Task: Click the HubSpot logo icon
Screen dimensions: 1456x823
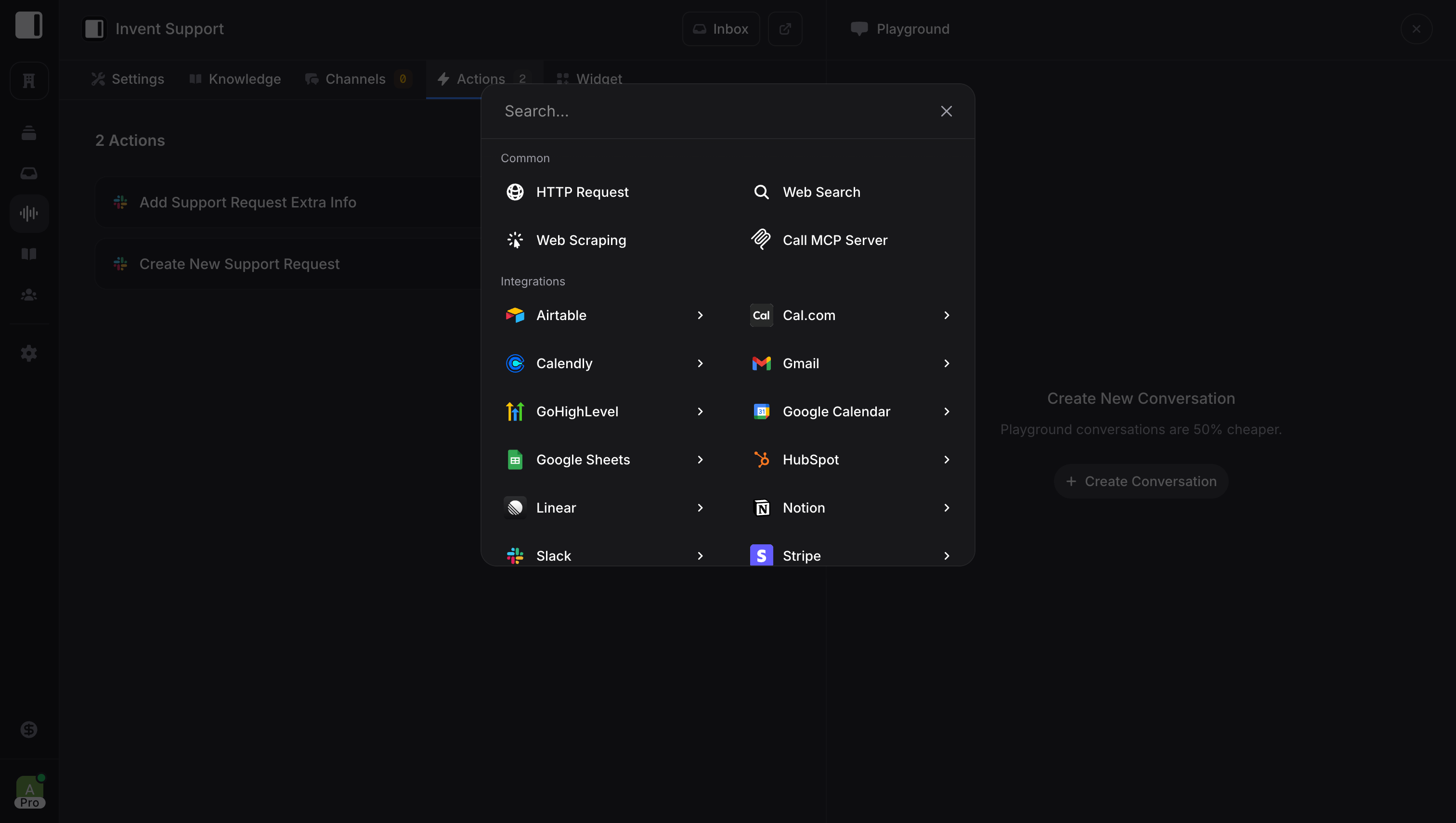Action: pyautogui.click(x=761, y=460)
